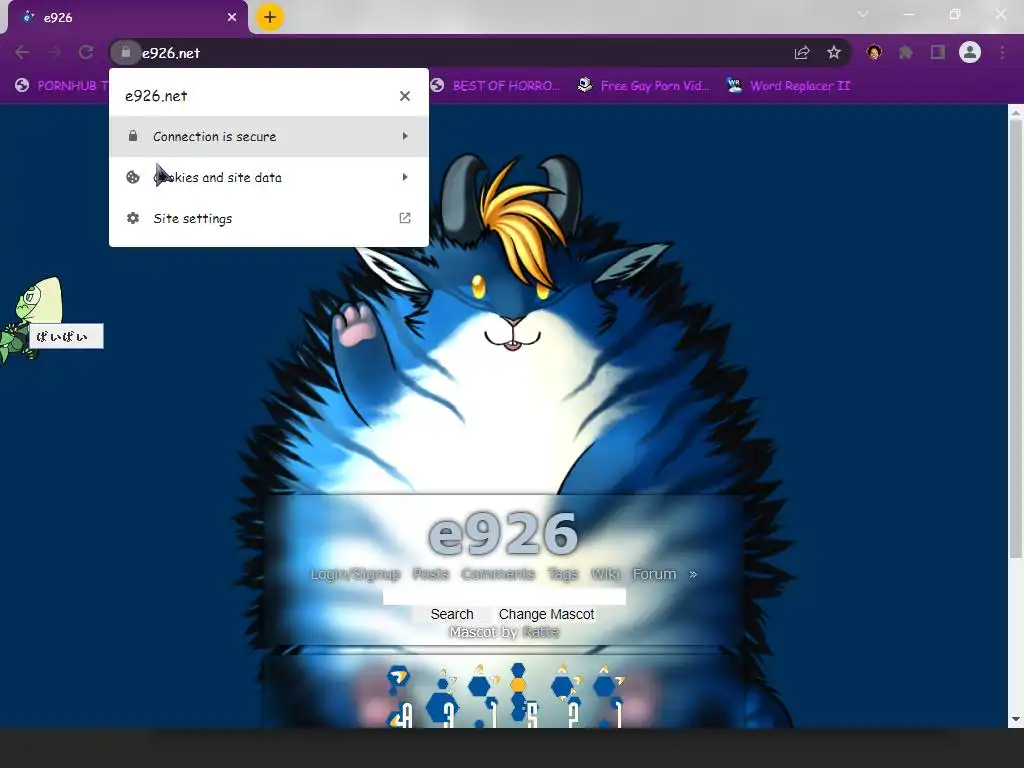Image resolution: width=1024 pixels, height=768 pixels.
Task: Go to the Posts page link
Action: 431,574
